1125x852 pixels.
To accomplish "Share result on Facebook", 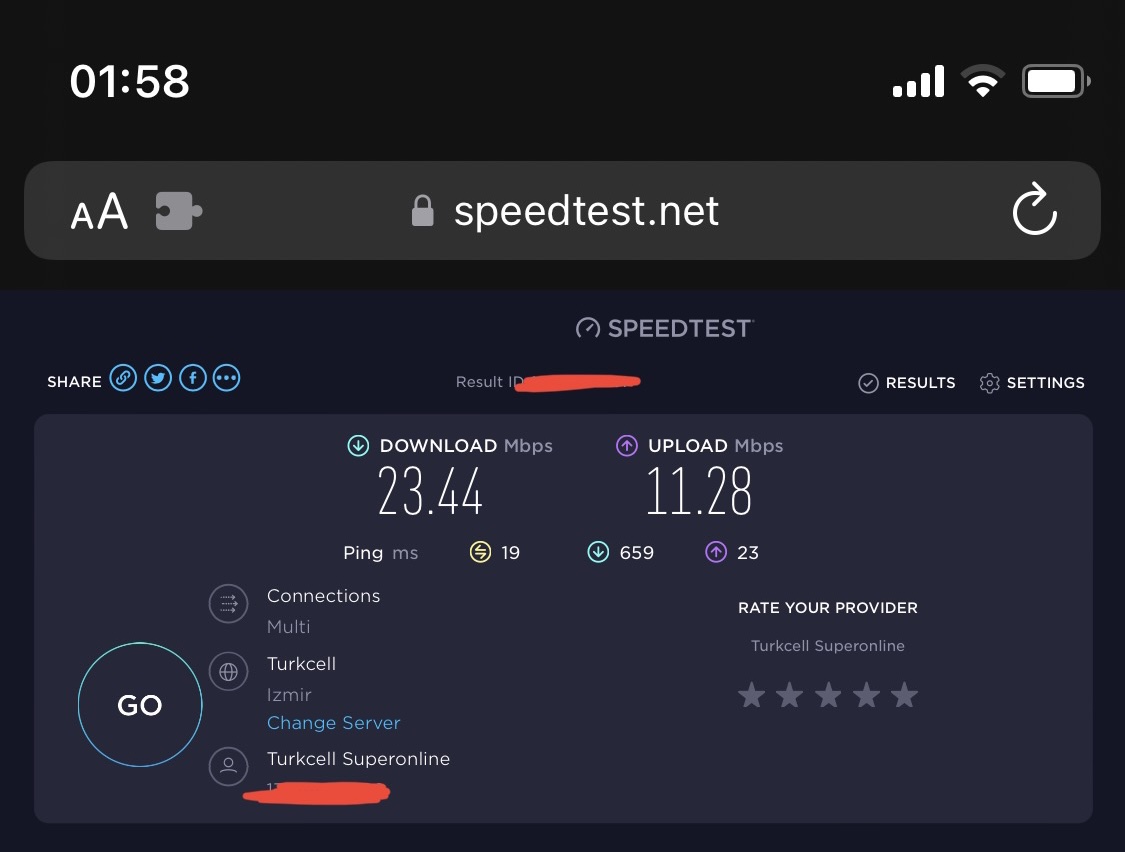I will pyautogui.click(x=192, y=378).
